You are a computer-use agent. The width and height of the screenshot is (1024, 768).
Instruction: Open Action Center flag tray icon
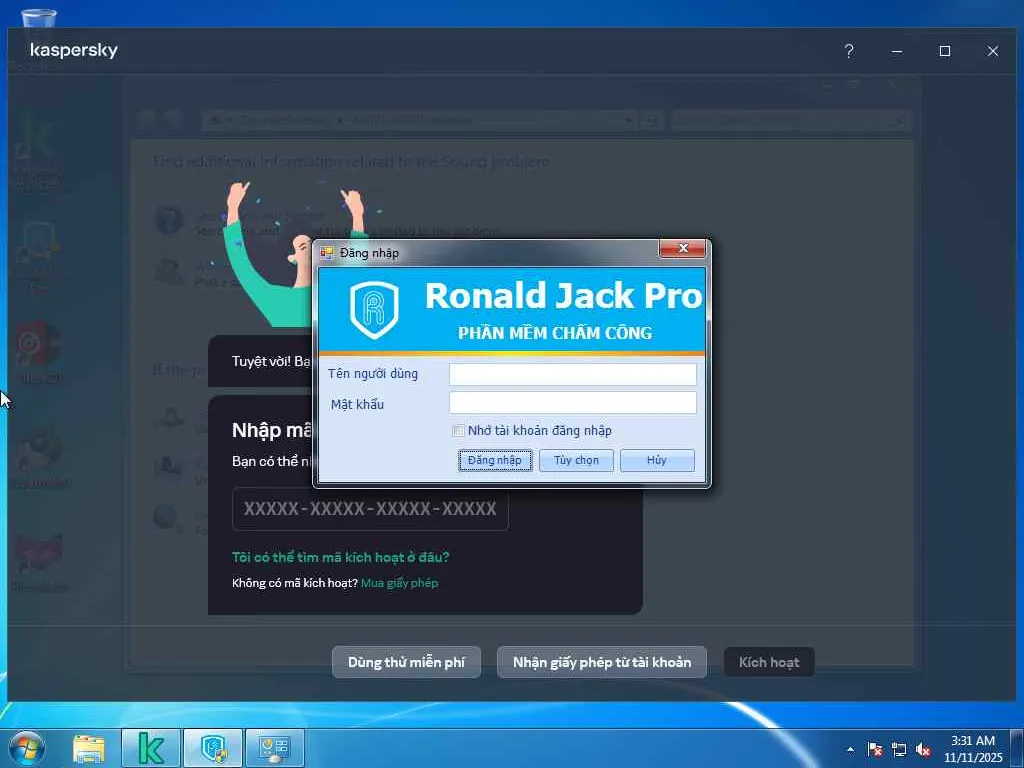coord(875,749)
